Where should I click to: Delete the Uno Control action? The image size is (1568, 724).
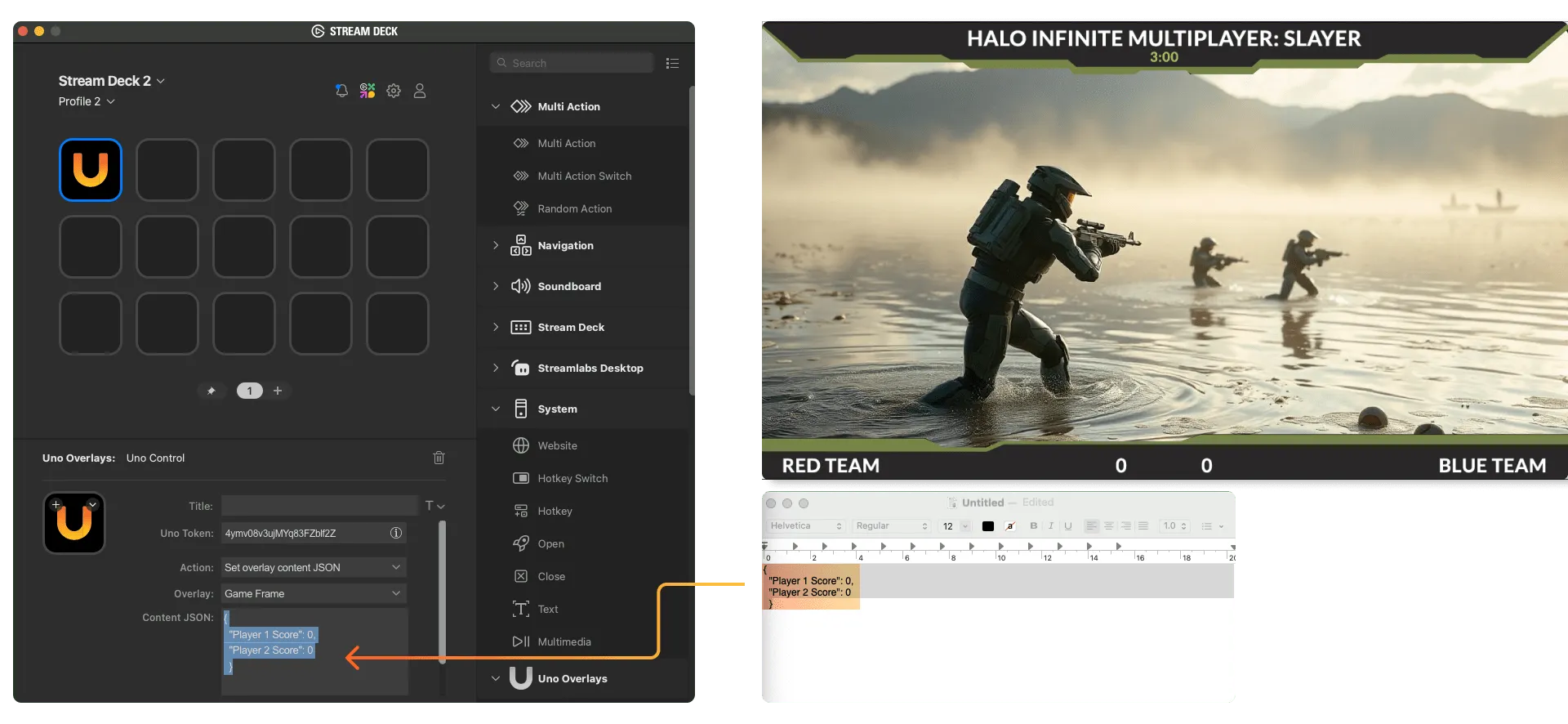pos(439,458)
